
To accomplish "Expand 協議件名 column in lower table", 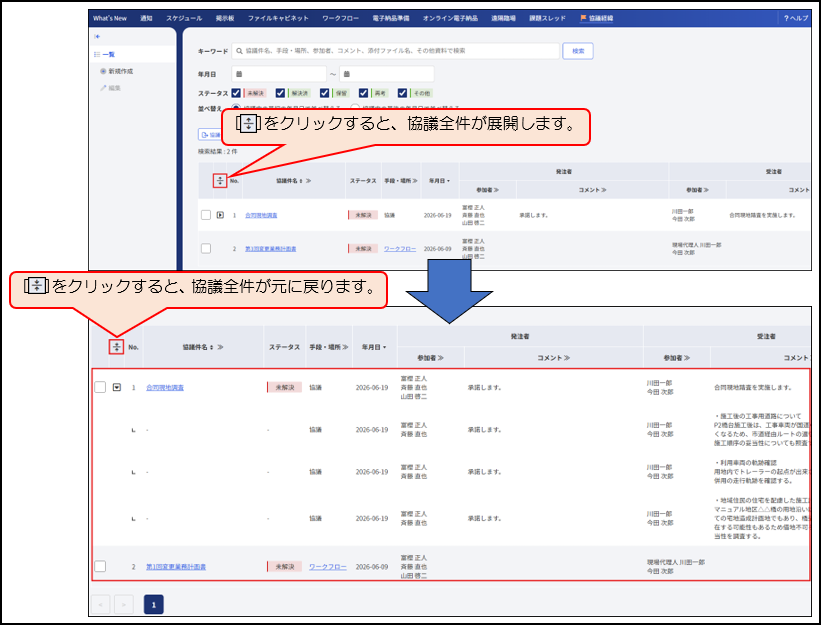I will point(220,347).
